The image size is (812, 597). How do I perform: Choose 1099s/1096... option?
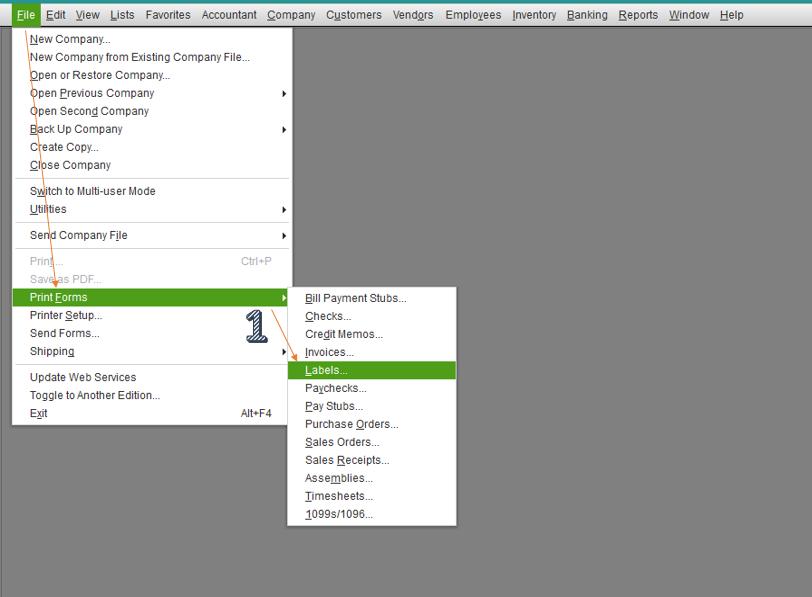pos(372,514)
